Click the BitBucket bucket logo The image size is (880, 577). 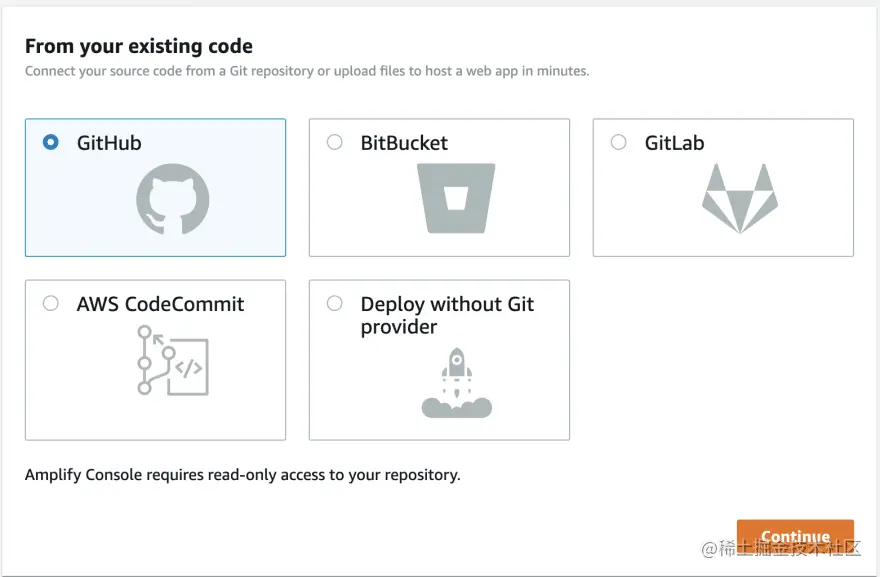point(455,198)
